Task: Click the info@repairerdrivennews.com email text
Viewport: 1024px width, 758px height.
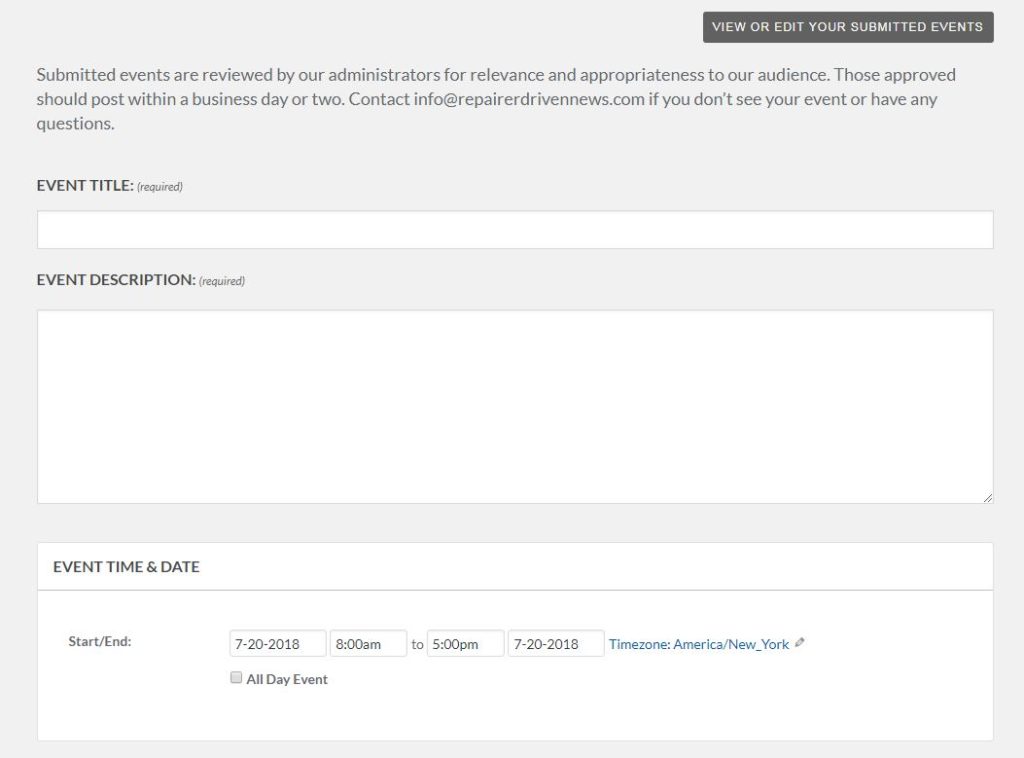Action: tap(529, 99)
